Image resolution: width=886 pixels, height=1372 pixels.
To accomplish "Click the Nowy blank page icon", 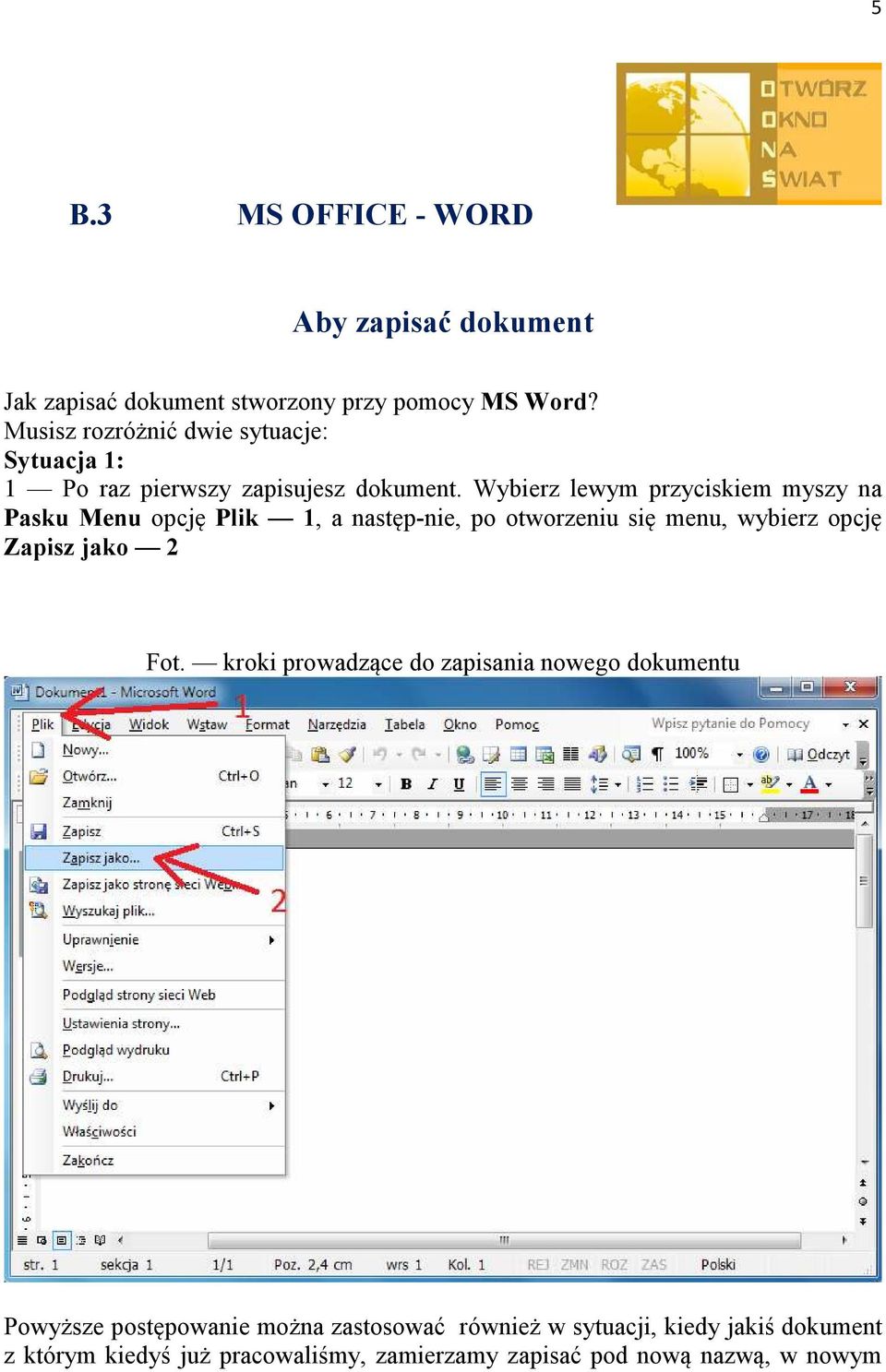I will pos(39,750).
